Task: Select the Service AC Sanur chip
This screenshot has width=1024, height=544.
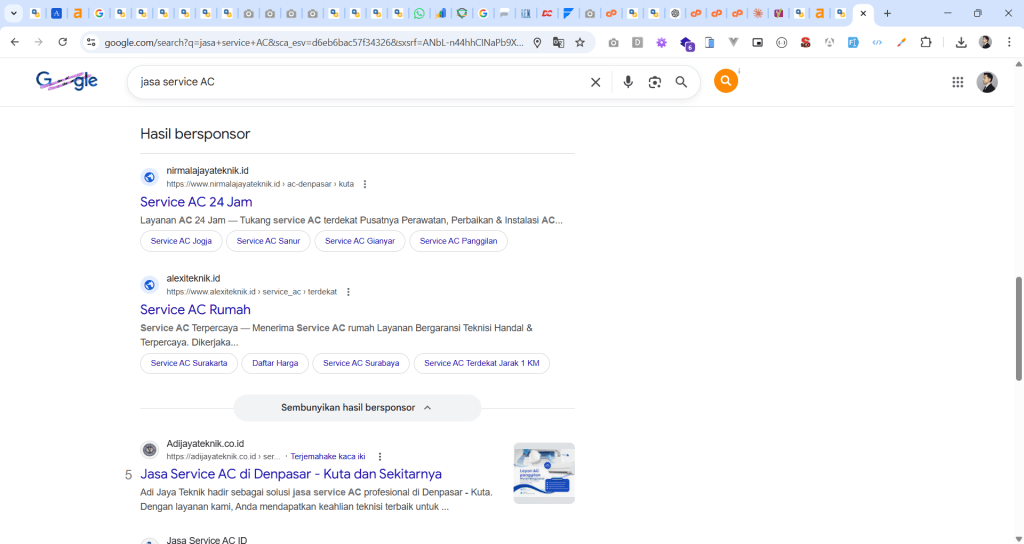Action: tap(268, 241)
